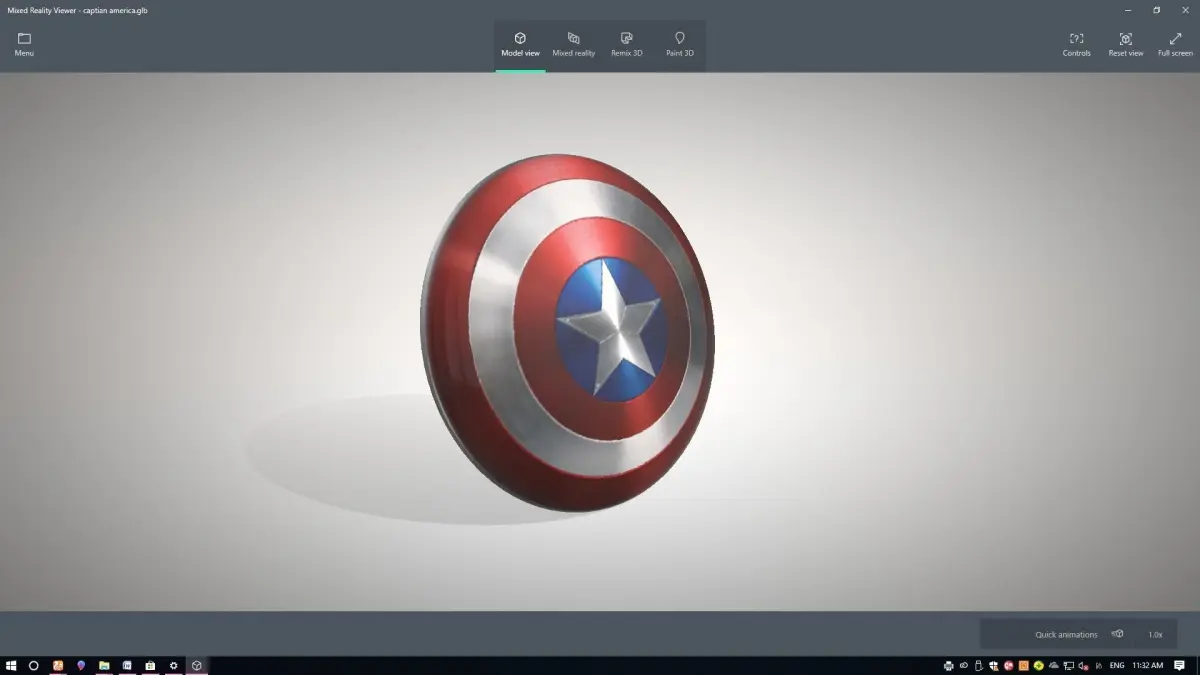Open the Action Center notifications
Screen dimensions: 1200x675
[1180, 665]
